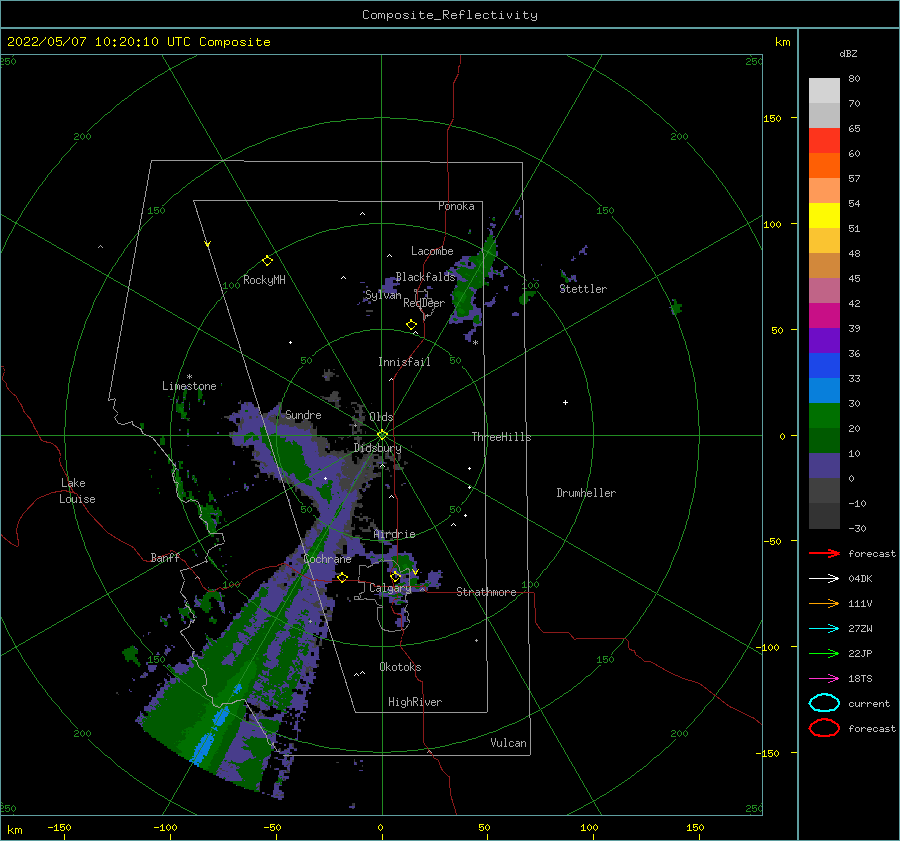Select the RockyMH label
This screenshot has width=900, height=841.
[264, 280]
